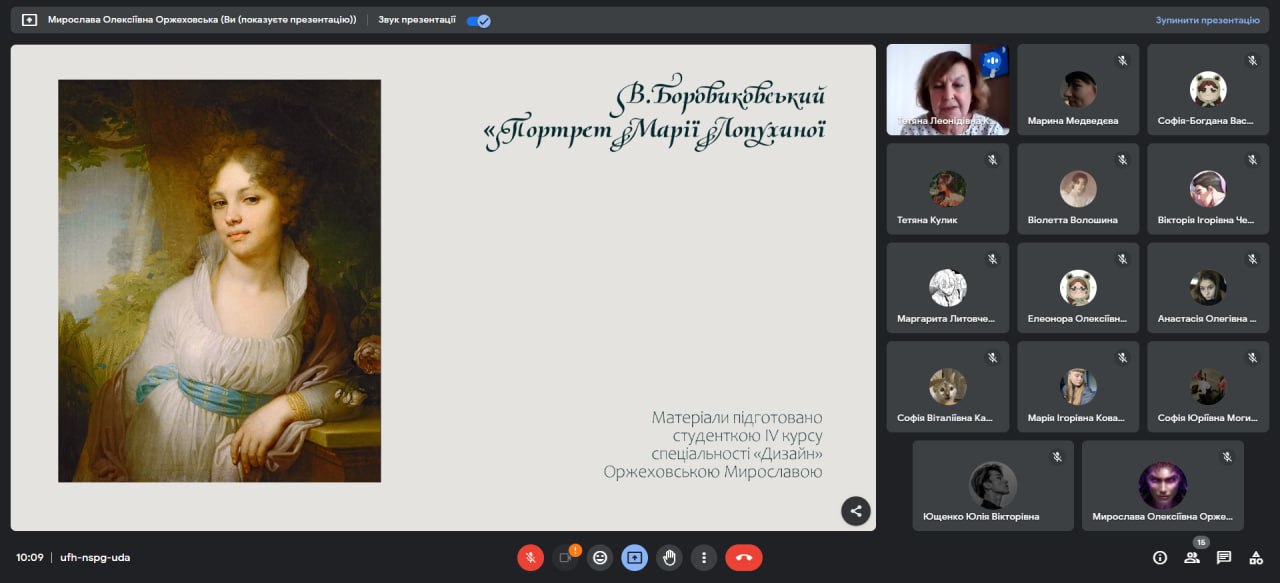Open the emoji reactions panel
1280x583 pixels.
600,557
